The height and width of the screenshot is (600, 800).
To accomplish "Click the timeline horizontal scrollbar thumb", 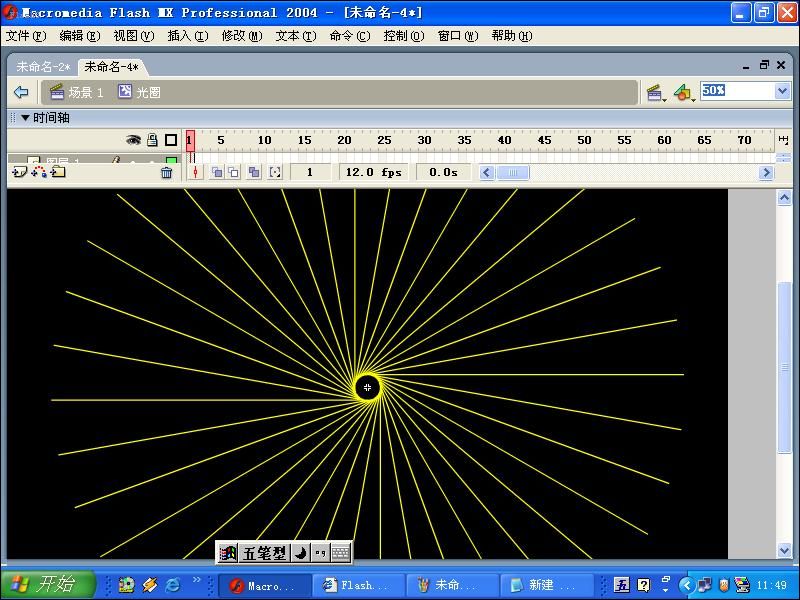I will (513, 173).
